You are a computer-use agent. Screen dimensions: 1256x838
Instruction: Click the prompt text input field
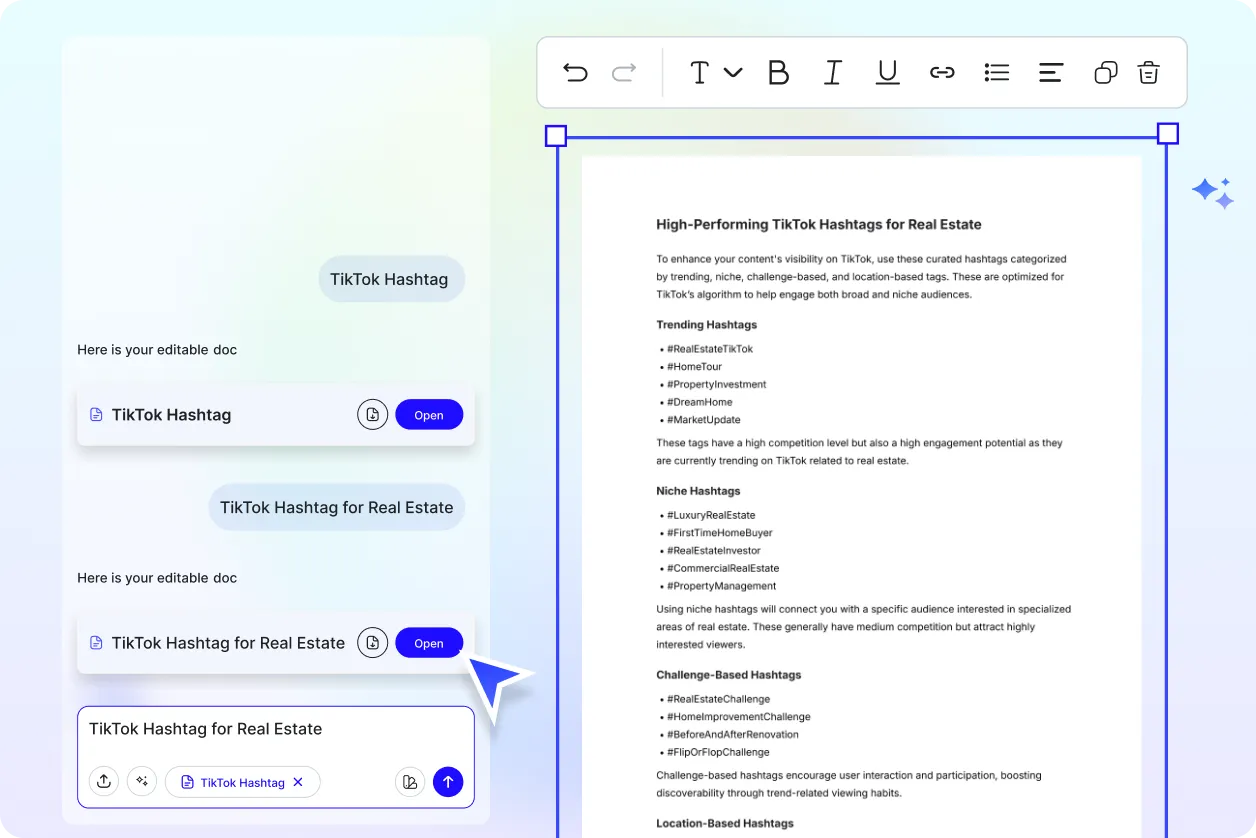[x=275, y=730]
